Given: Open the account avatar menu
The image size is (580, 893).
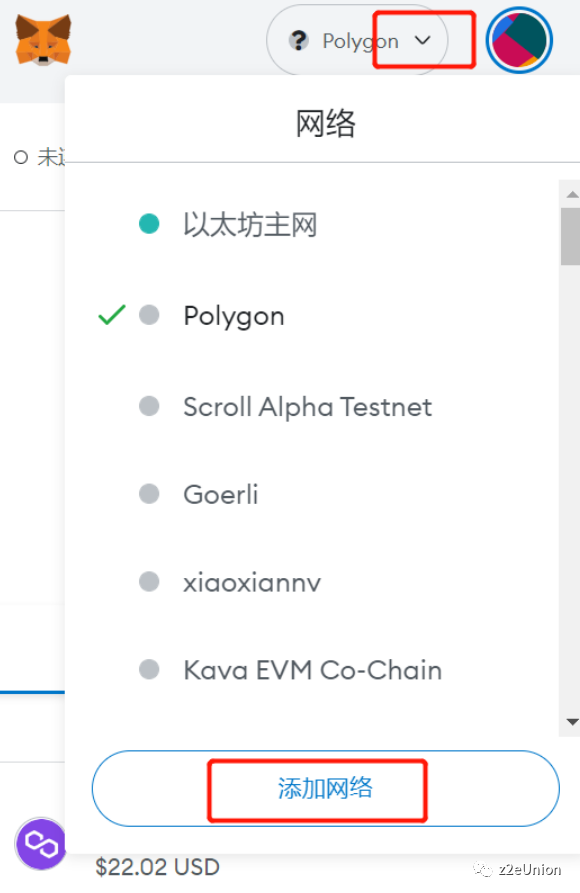Looking at the screenshot, I should pos(519,40).
